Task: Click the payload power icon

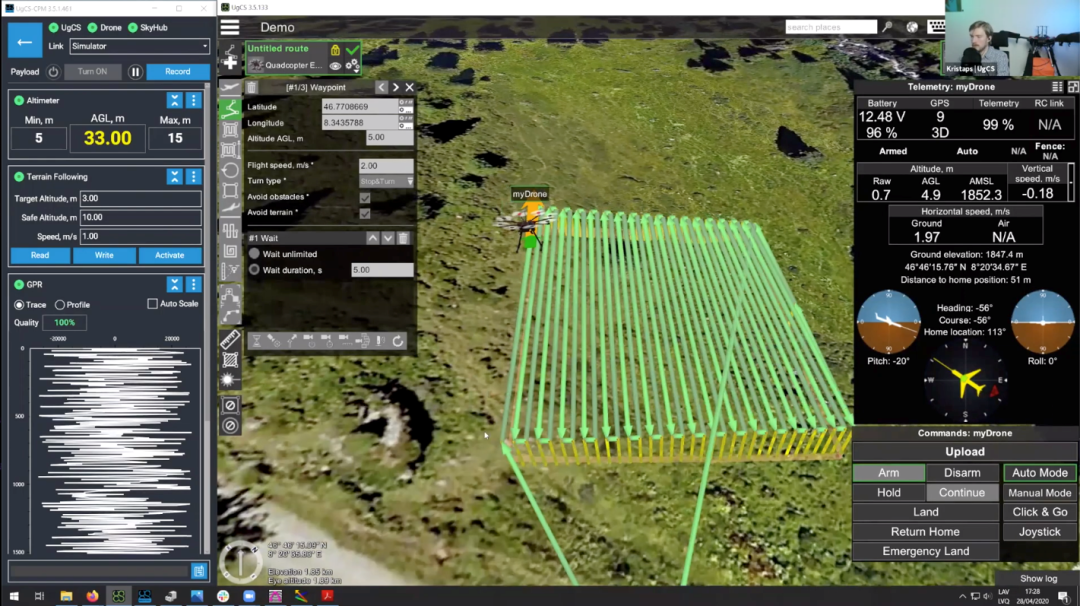Action: (53, 72)
